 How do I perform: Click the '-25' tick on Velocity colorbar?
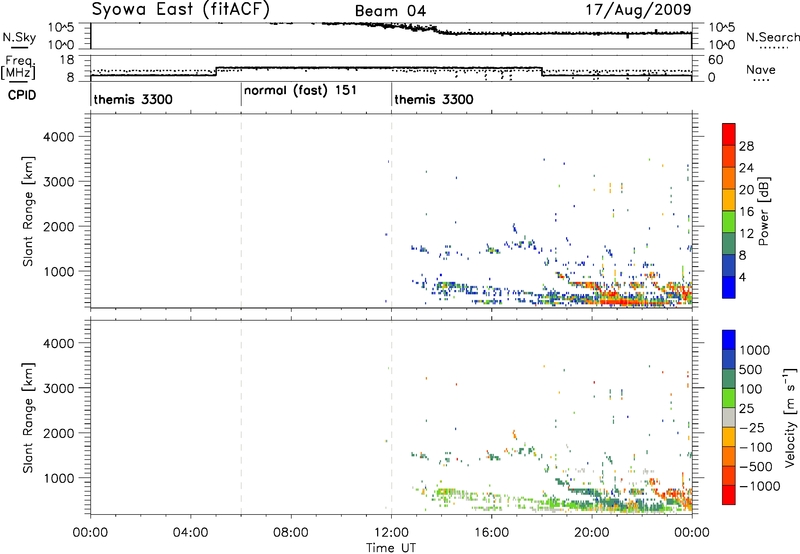[x=752, y=428]
